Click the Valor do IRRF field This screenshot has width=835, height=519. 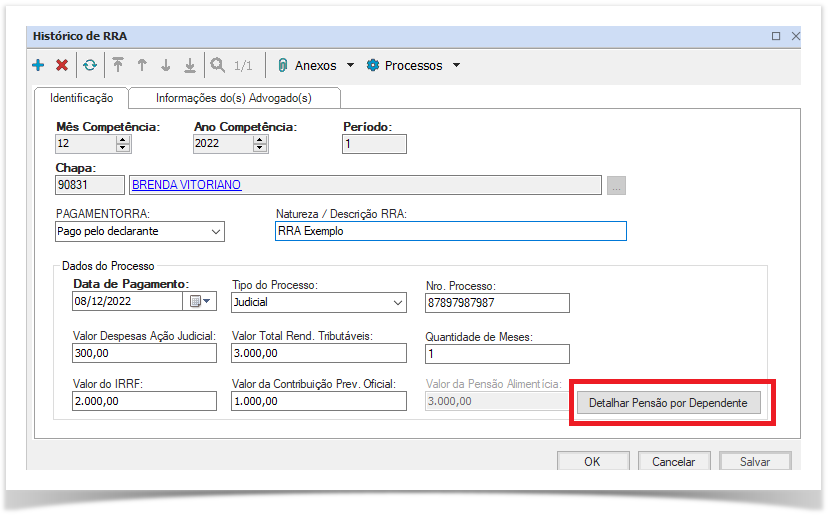tap(144, 401)
